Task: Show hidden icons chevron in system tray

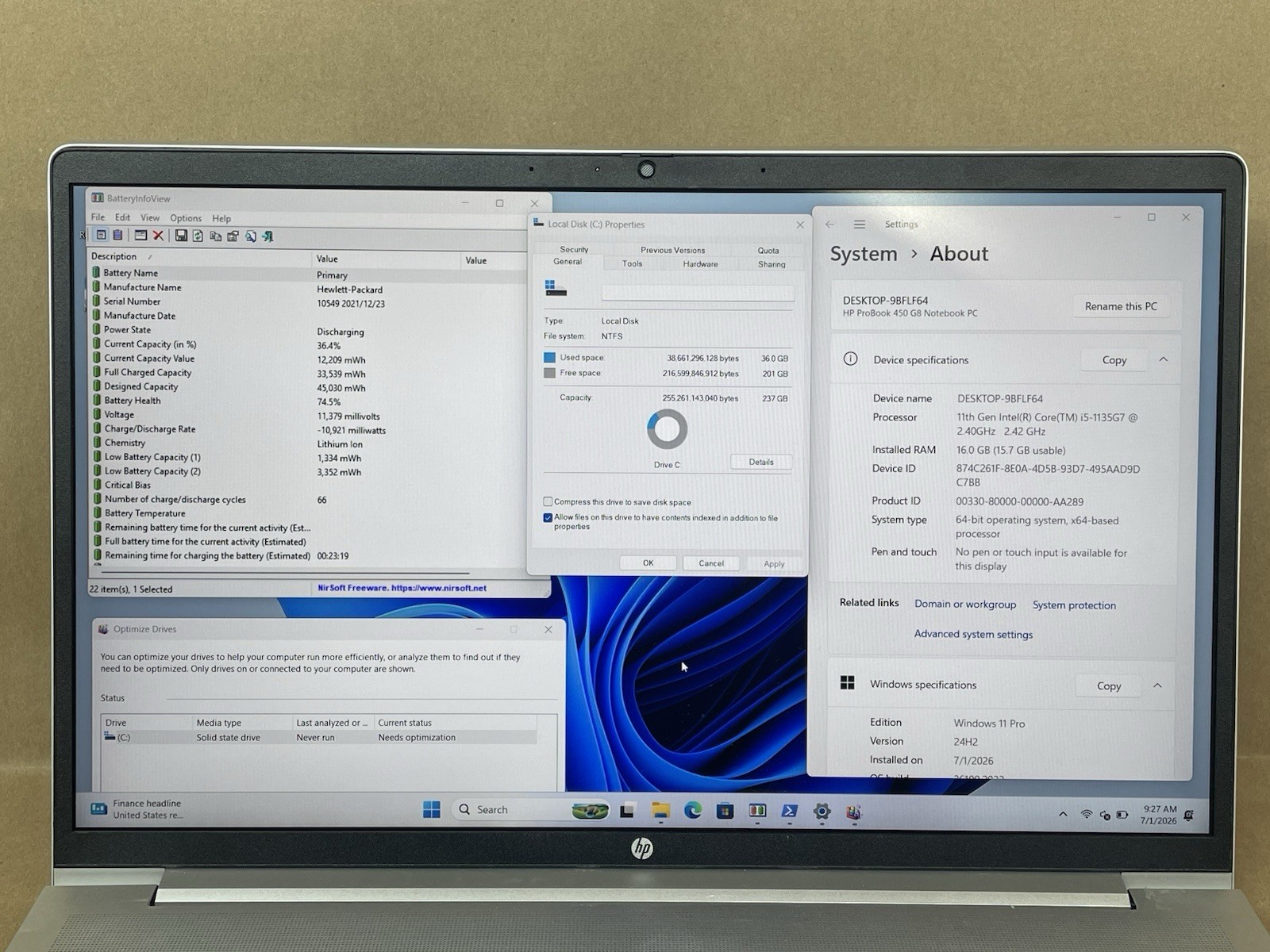Action: click(1063, 815)
